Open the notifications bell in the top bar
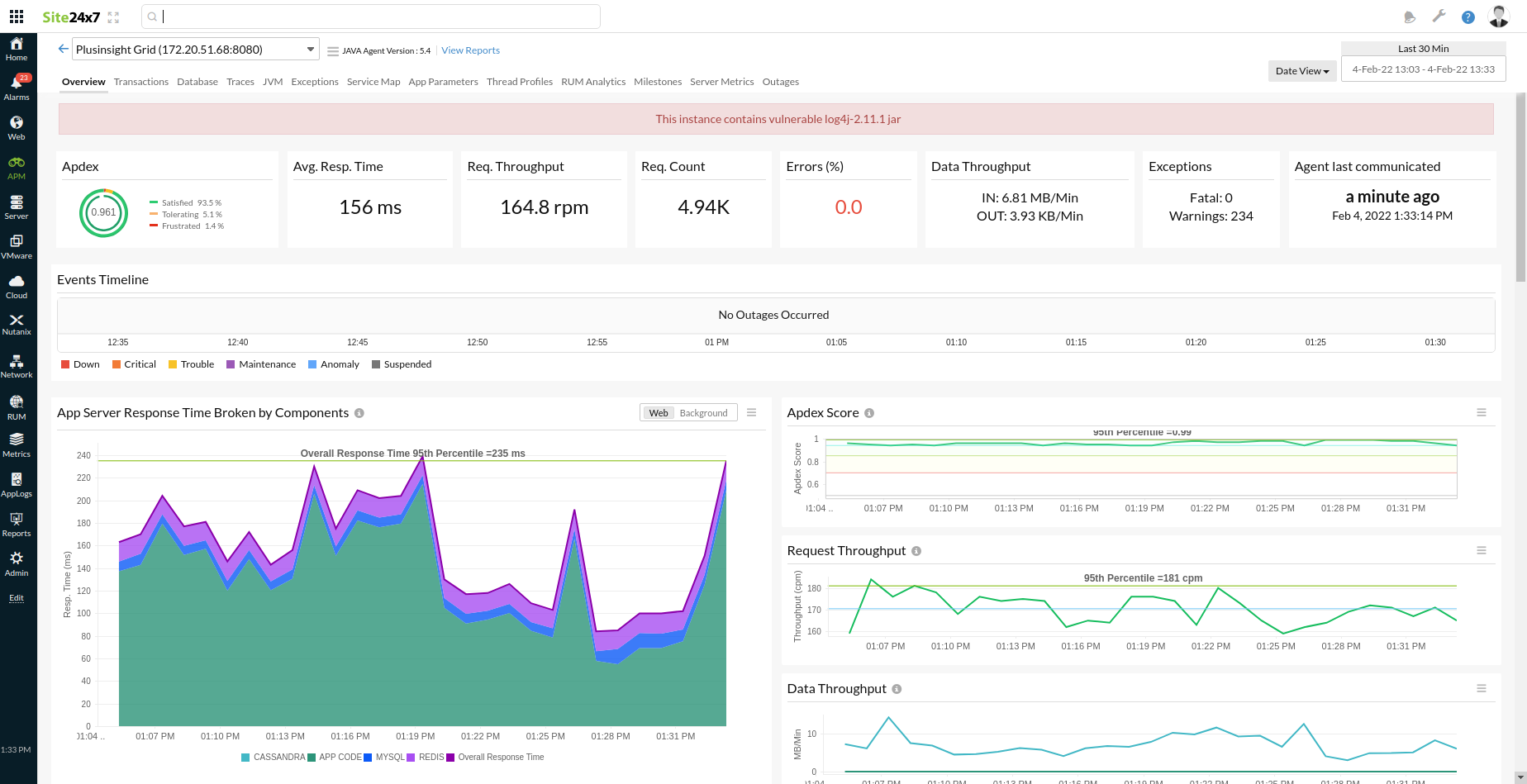This screenshot has height=784, width=1527. pos(1408,16)
